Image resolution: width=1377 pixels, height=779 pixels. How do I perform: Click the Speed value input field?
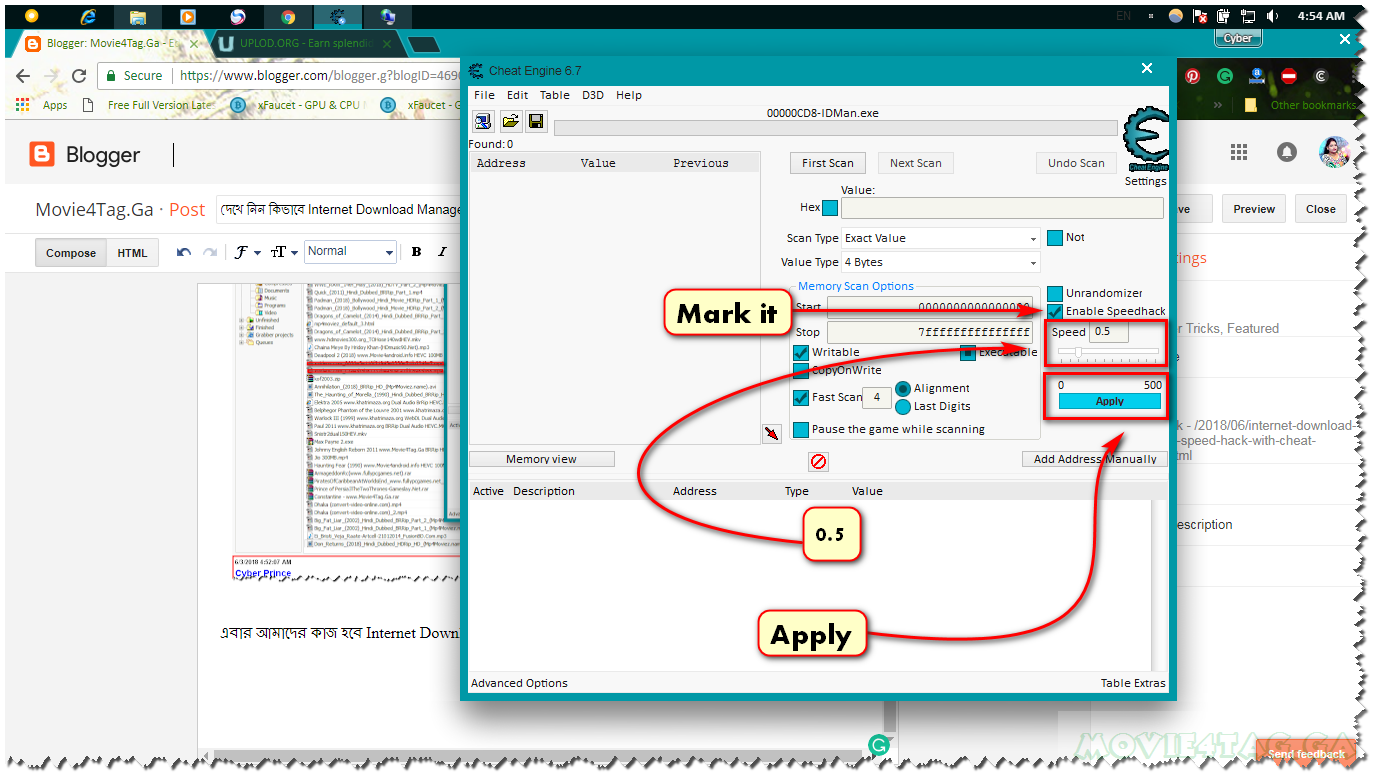pyautogui.click(x=1108, y=331)
